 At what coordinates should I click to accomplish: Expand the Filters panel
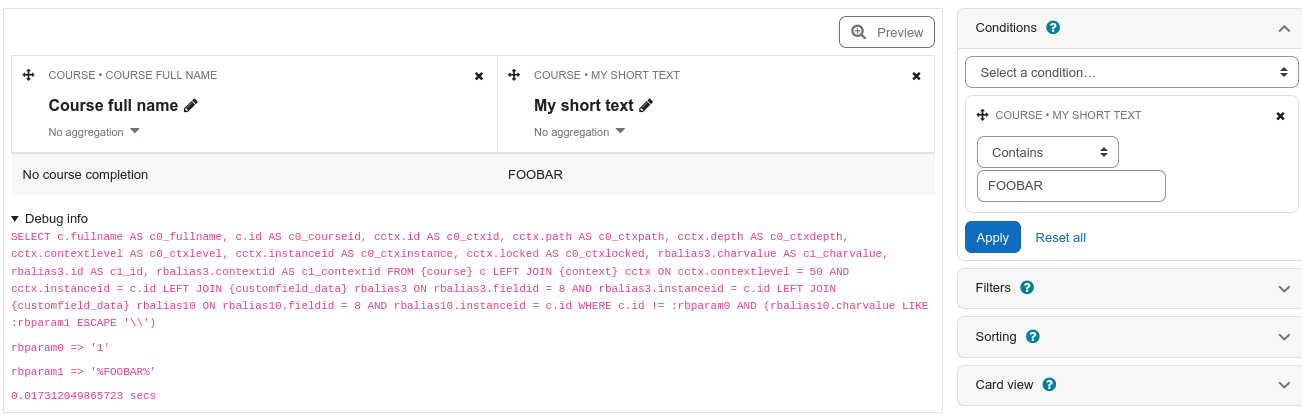coord(1130,288)
